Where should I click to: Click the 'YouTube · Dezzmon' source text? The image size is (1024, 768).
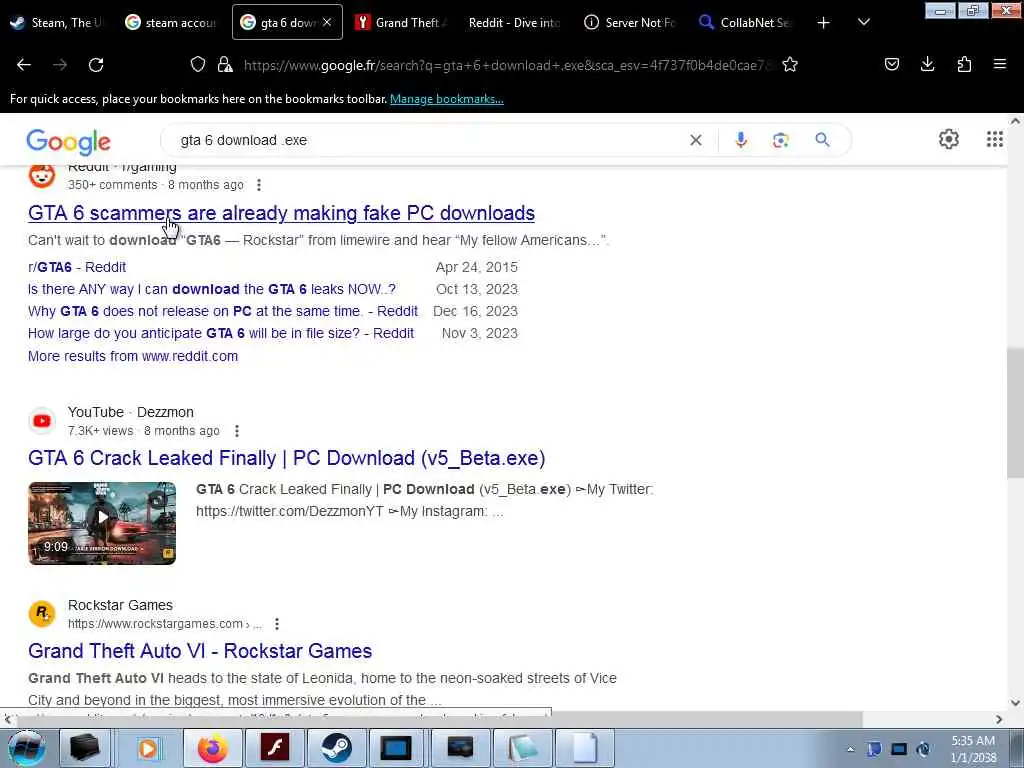tap(131, 412)
